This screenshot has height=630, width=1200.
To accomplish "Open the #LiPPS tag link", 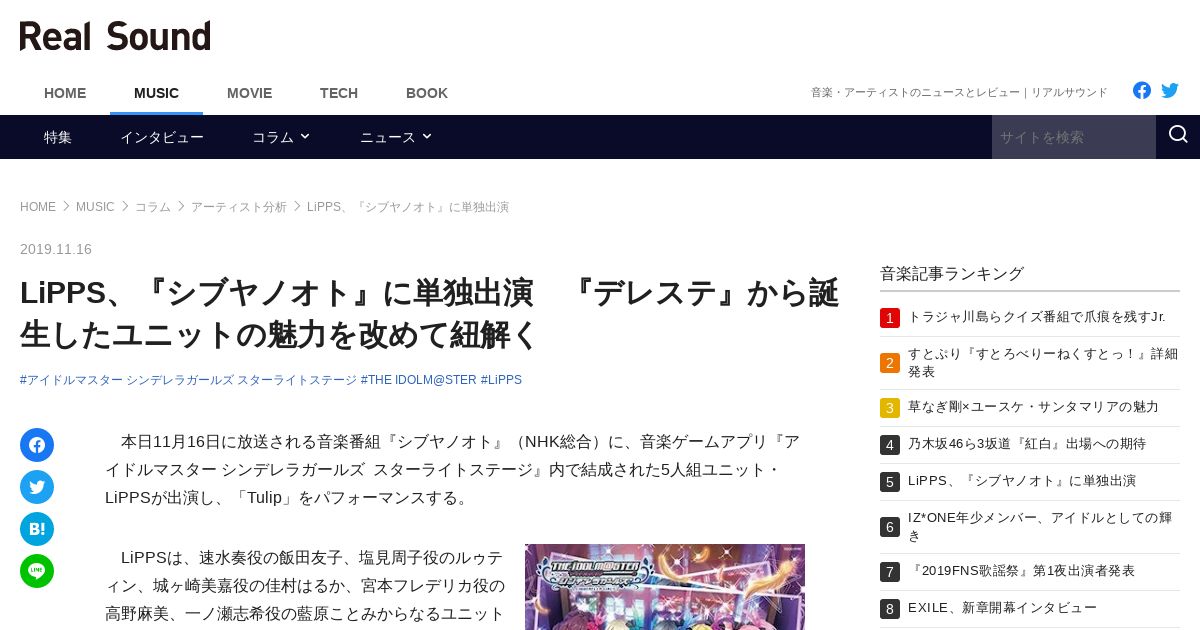I will click(501, 380).
